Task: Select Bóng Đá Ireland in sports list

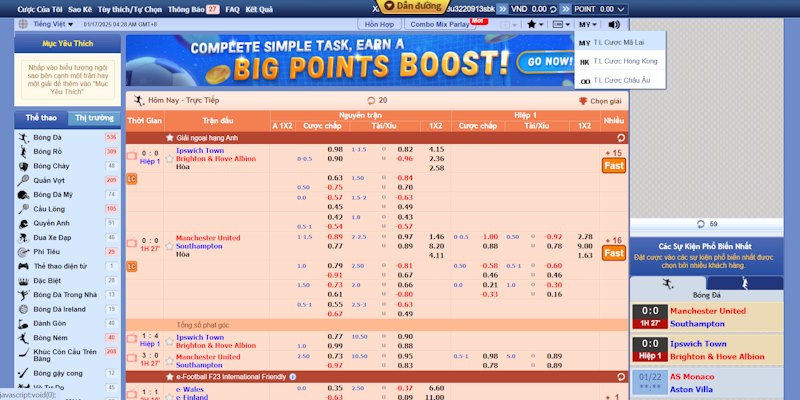Action: [x=59, y=309]
